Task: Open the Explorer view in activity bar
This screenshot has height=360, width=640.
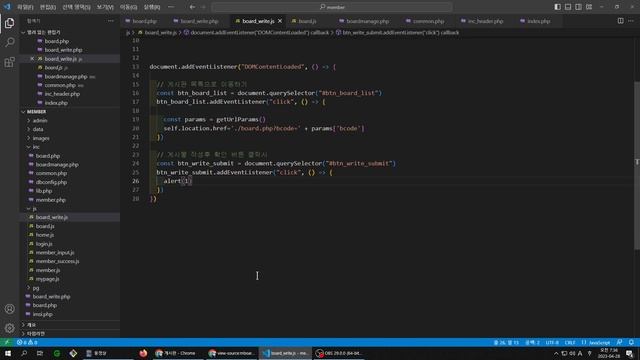Action: pos(9,23)
